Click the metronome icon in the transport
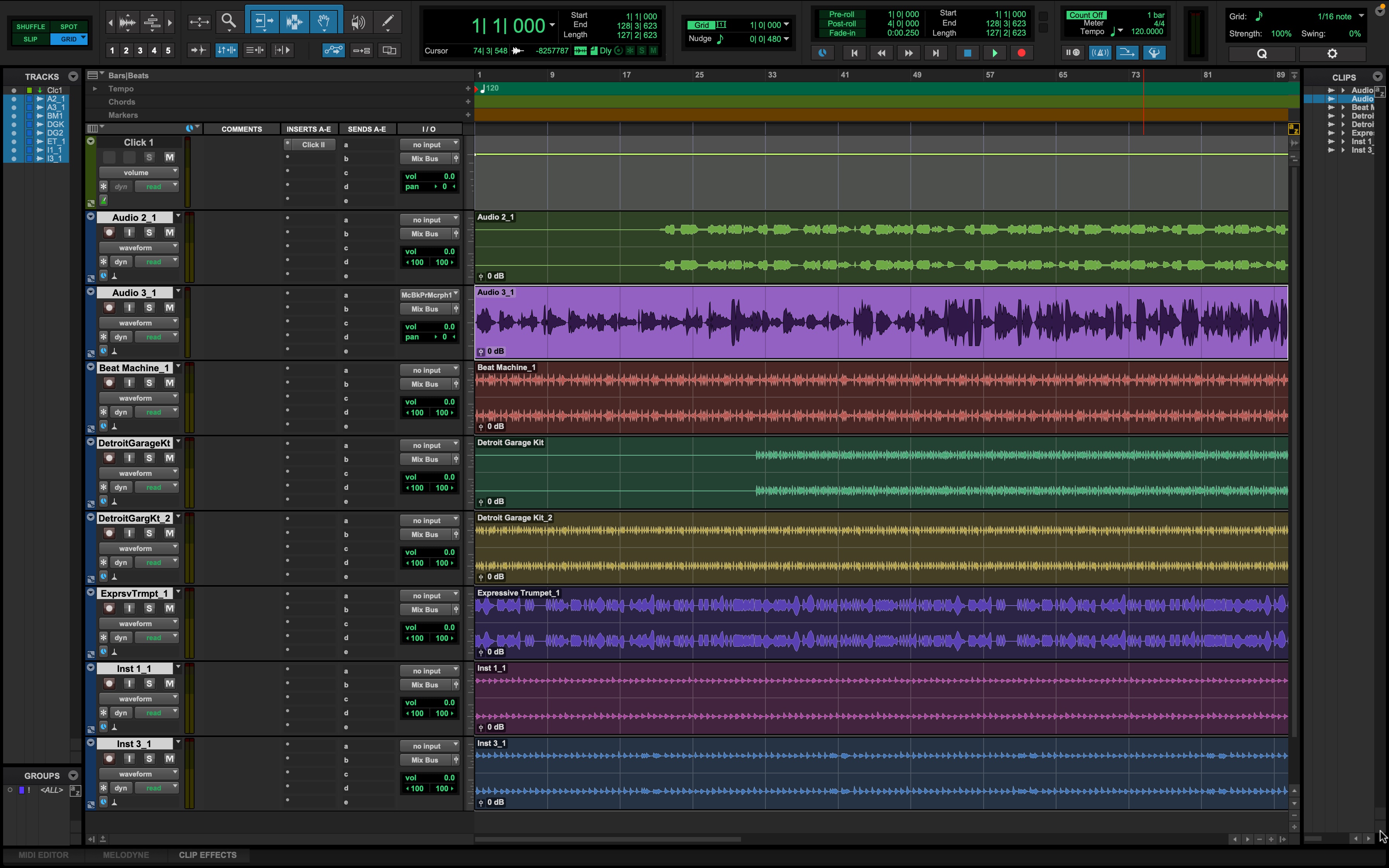The width and height of the screenshot is (1389, 868). [x=1100, y=53]
